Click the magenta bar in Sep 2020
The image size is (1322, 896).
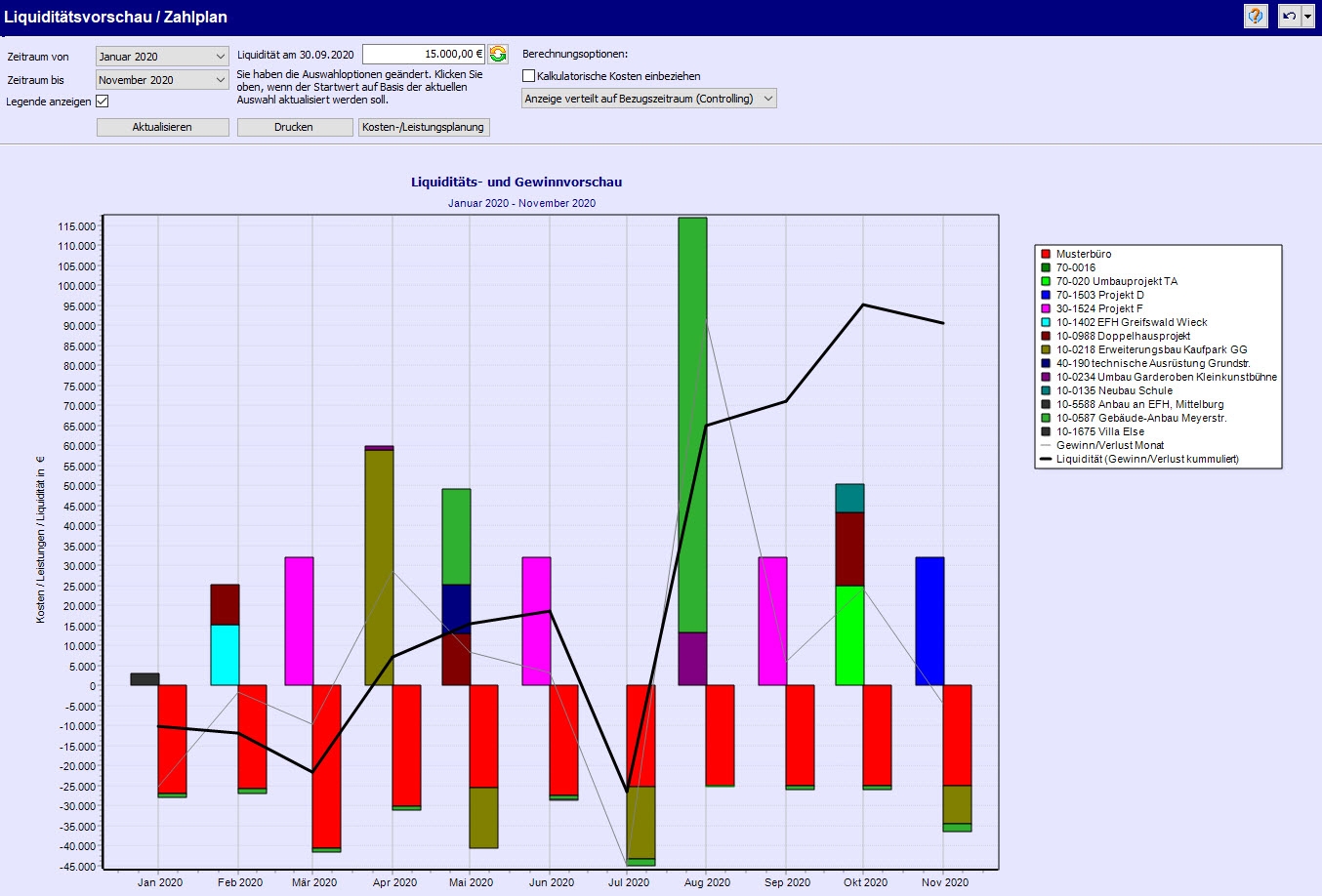pos(772,621)
